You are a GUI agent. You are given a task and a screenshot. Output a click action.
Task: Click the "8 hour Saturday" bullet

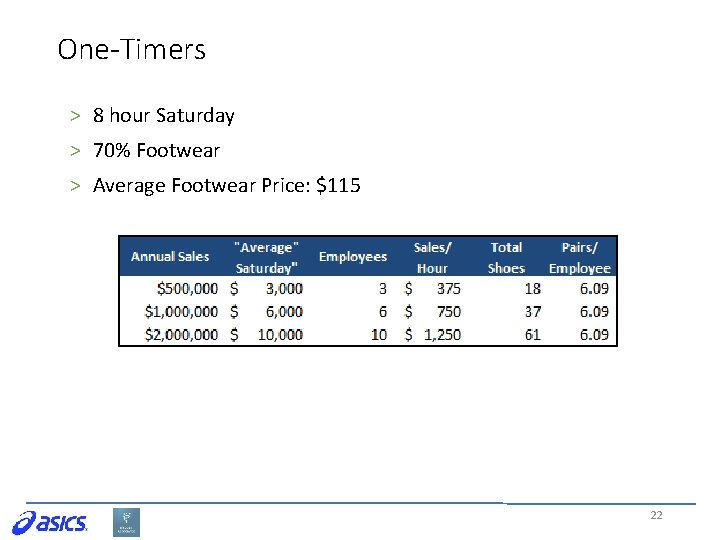click(163, 115)
